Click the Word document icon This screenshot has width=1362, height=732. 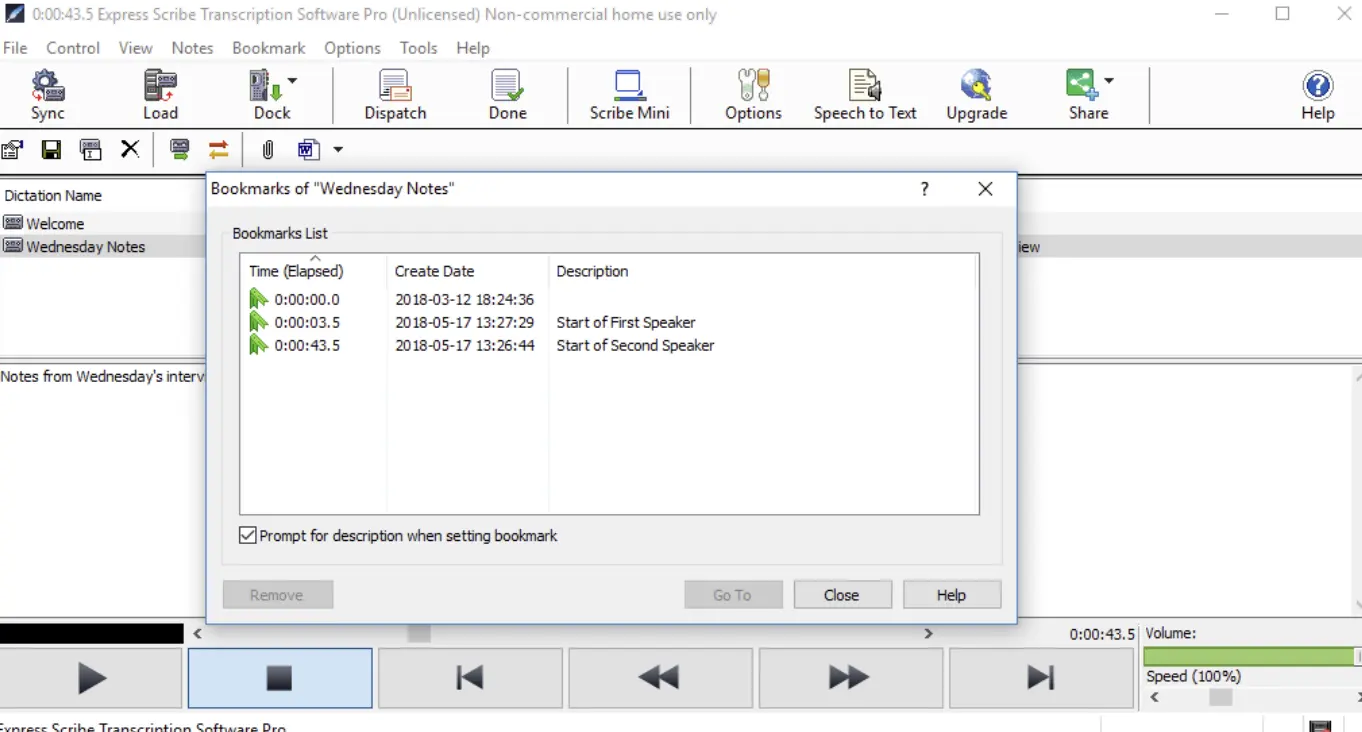[308, 150]
